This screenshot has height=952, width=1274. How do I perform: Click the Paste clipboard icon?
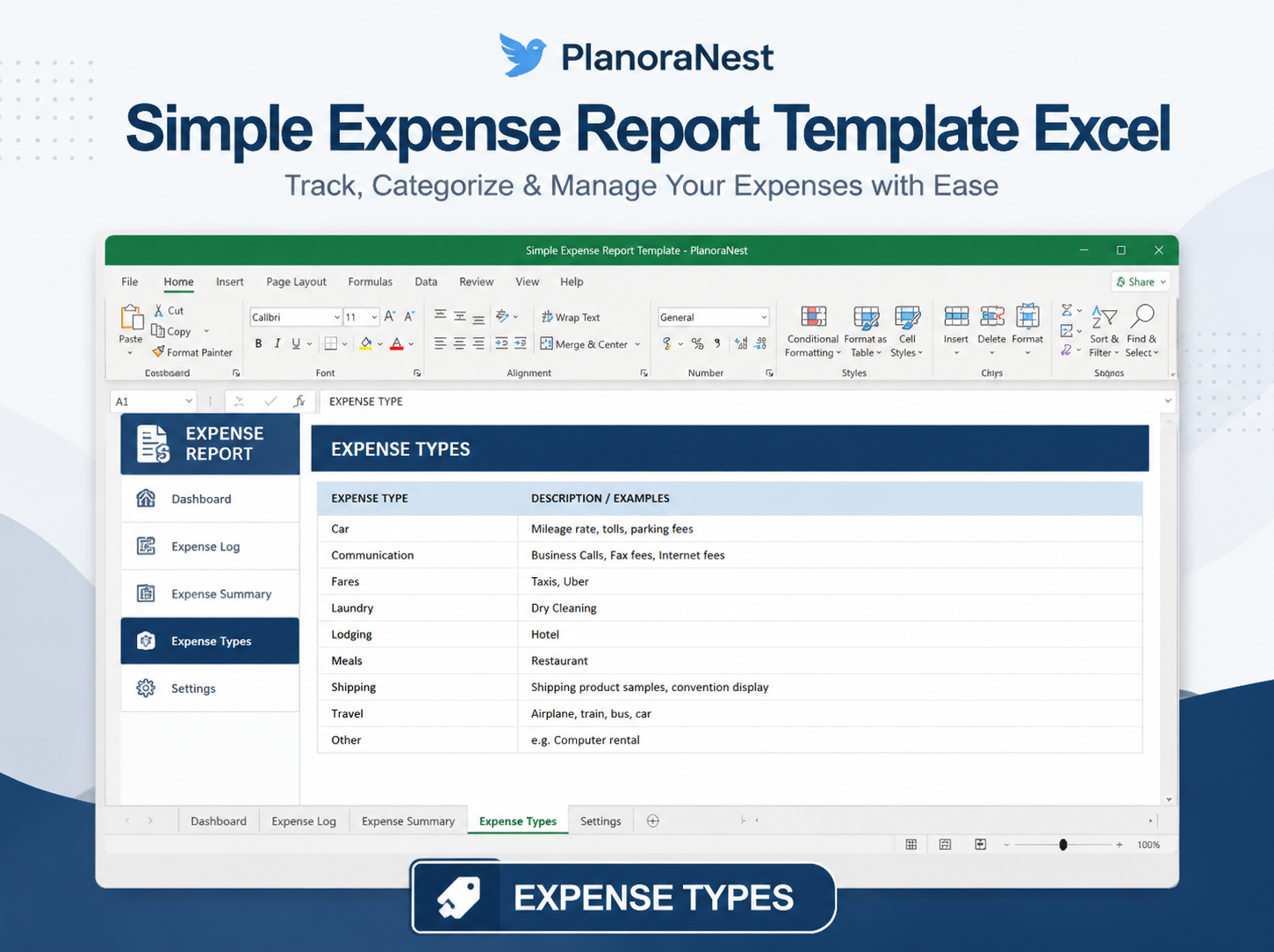click(132, 318)
